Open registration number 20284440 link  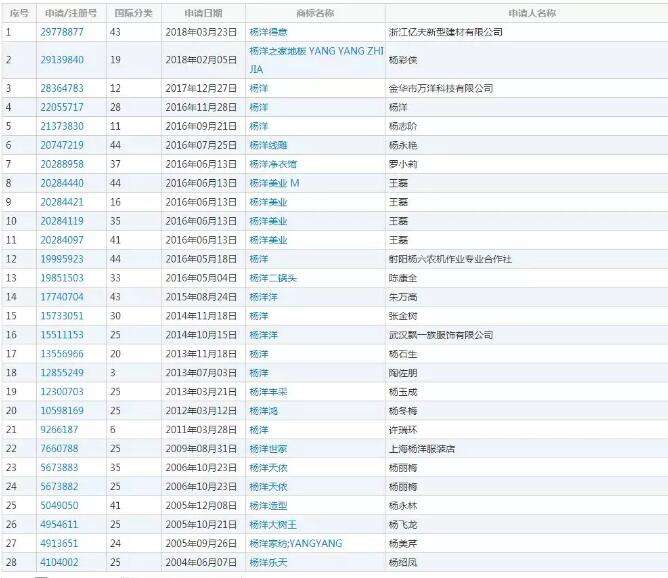[62, 183]
